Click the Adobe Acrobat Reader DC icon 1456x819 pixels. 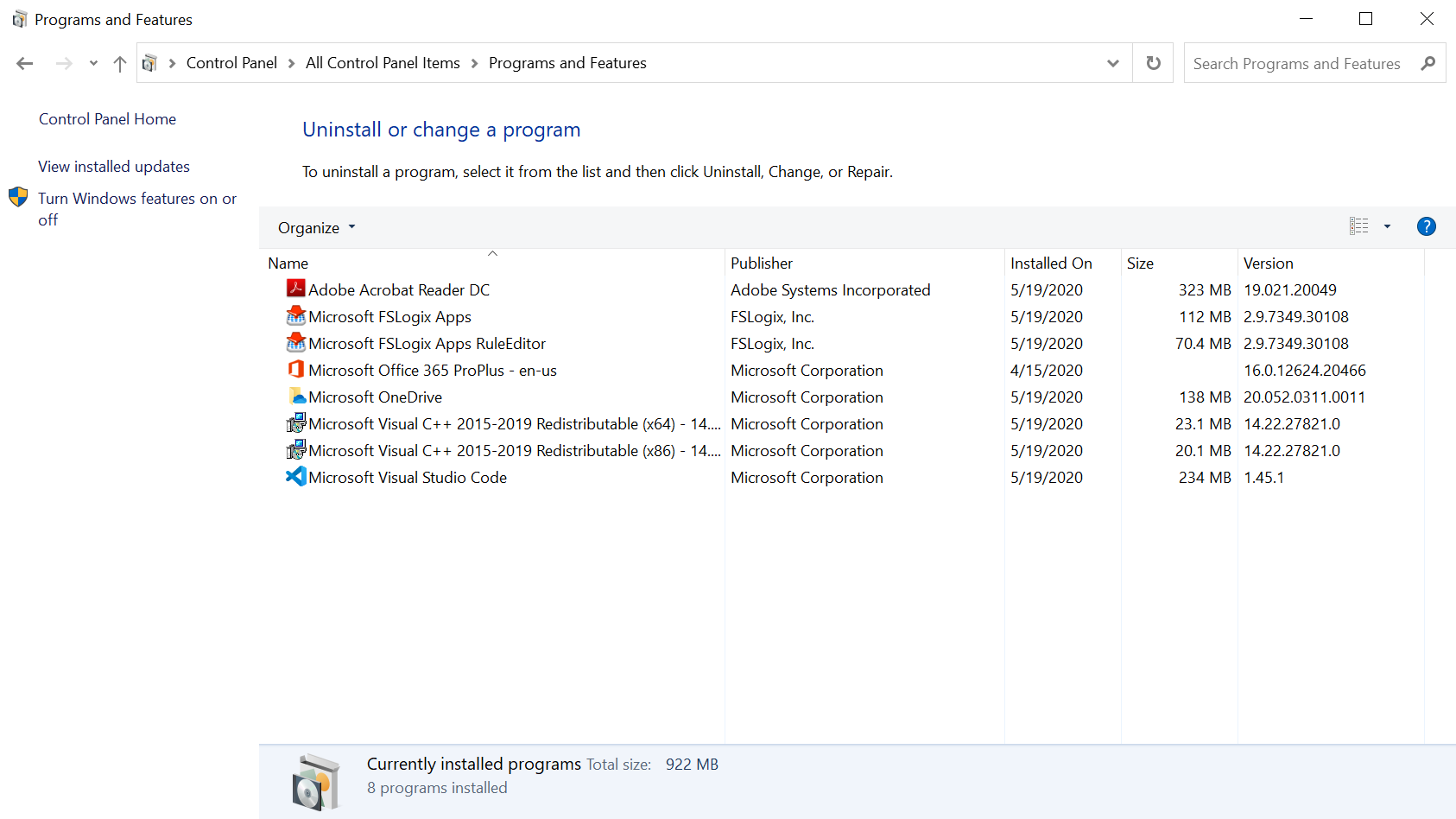pos(296,289)
